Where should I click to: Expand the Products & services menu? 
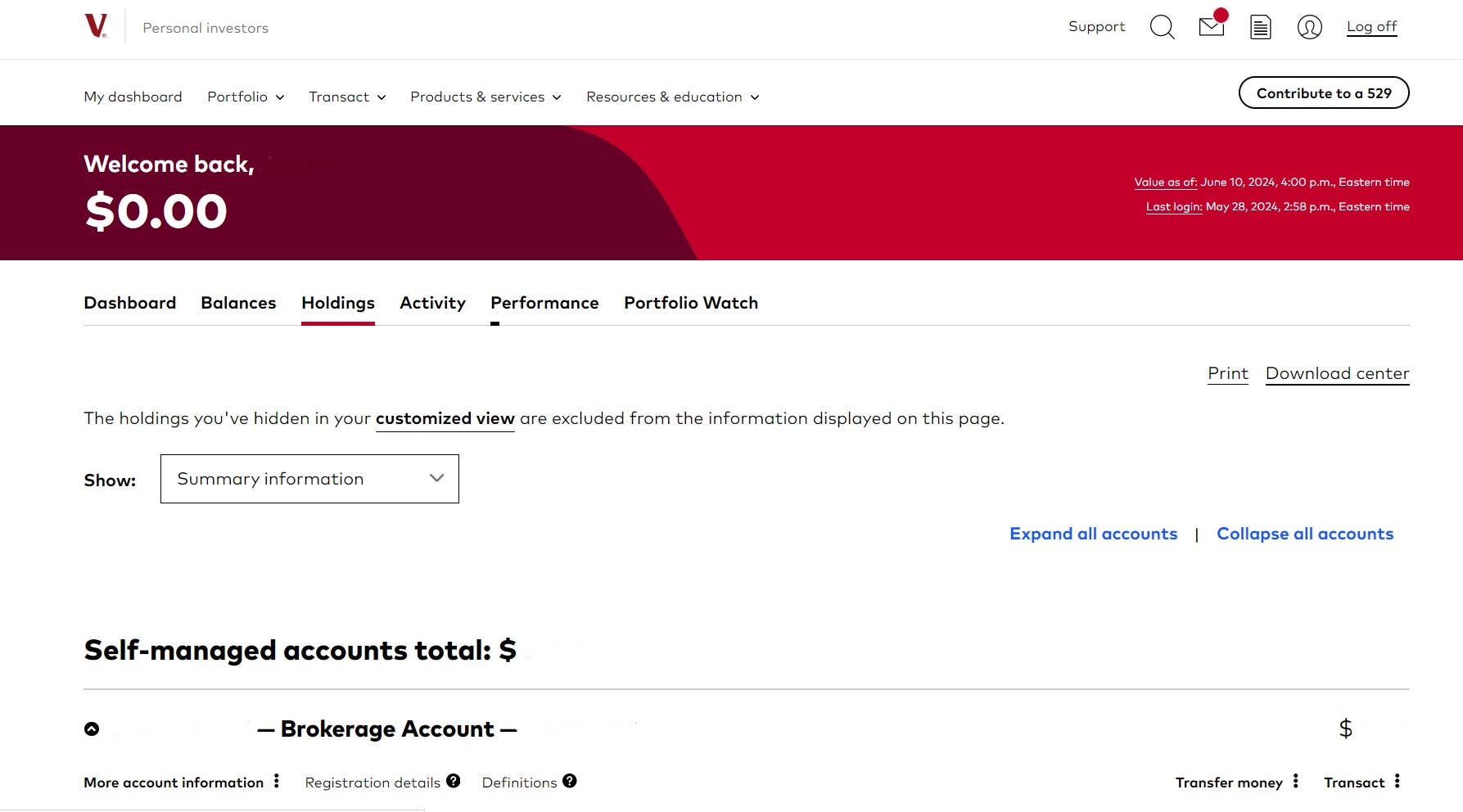click(485, 97)
